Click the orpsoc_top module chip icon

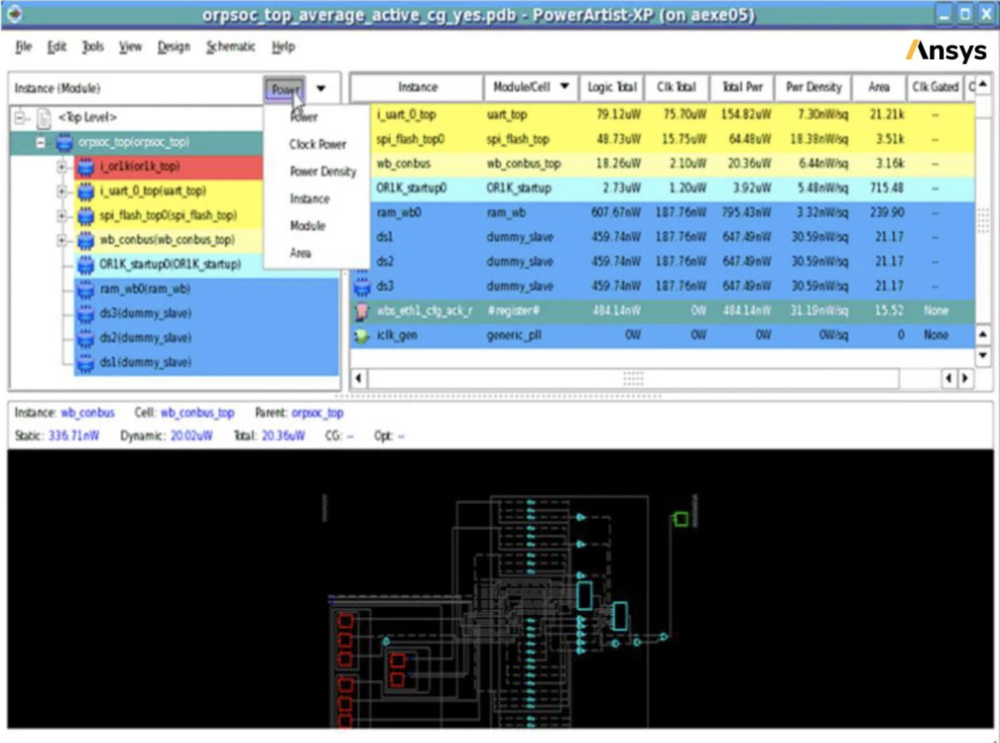(x=65, y=142)
